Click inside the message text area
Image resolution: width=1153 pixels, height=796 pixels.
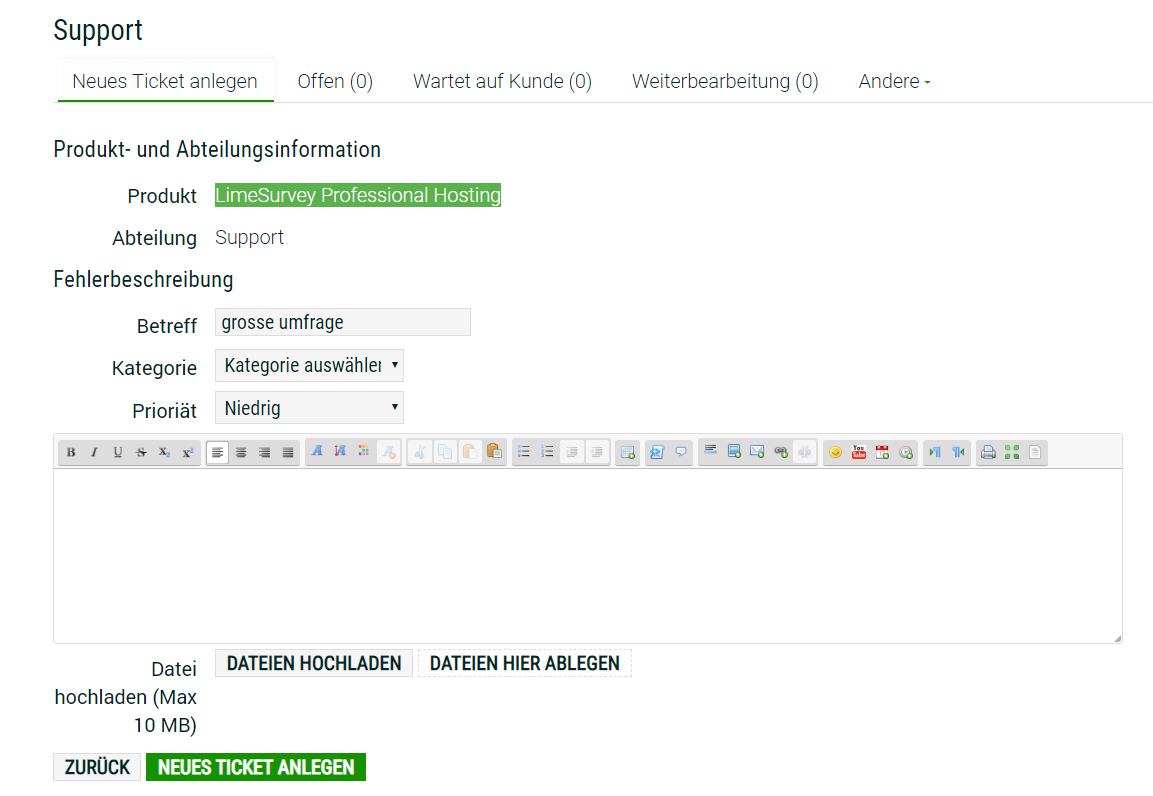(x=588, y=556)
